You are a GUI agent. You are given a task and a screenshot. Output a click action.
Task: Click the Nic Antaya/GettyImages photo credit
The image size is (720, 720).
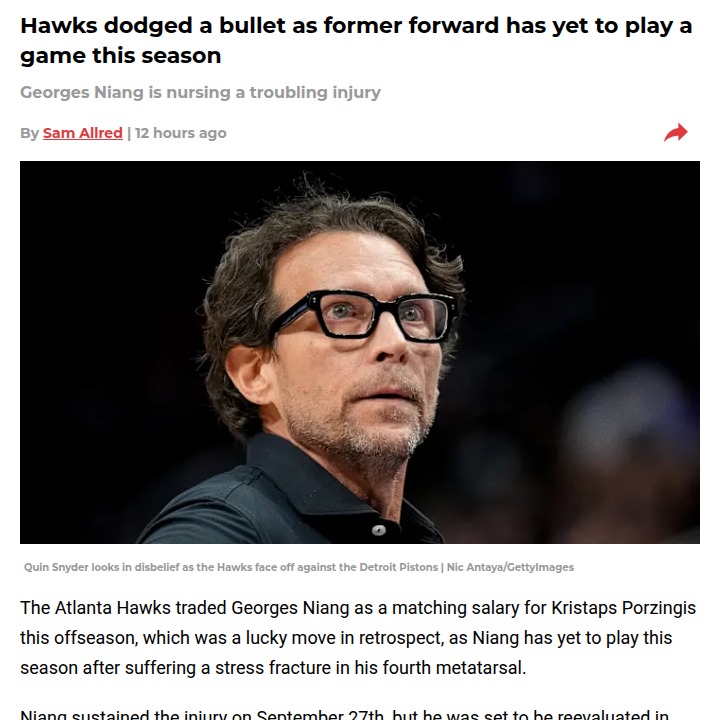click(x=510, y=567)
